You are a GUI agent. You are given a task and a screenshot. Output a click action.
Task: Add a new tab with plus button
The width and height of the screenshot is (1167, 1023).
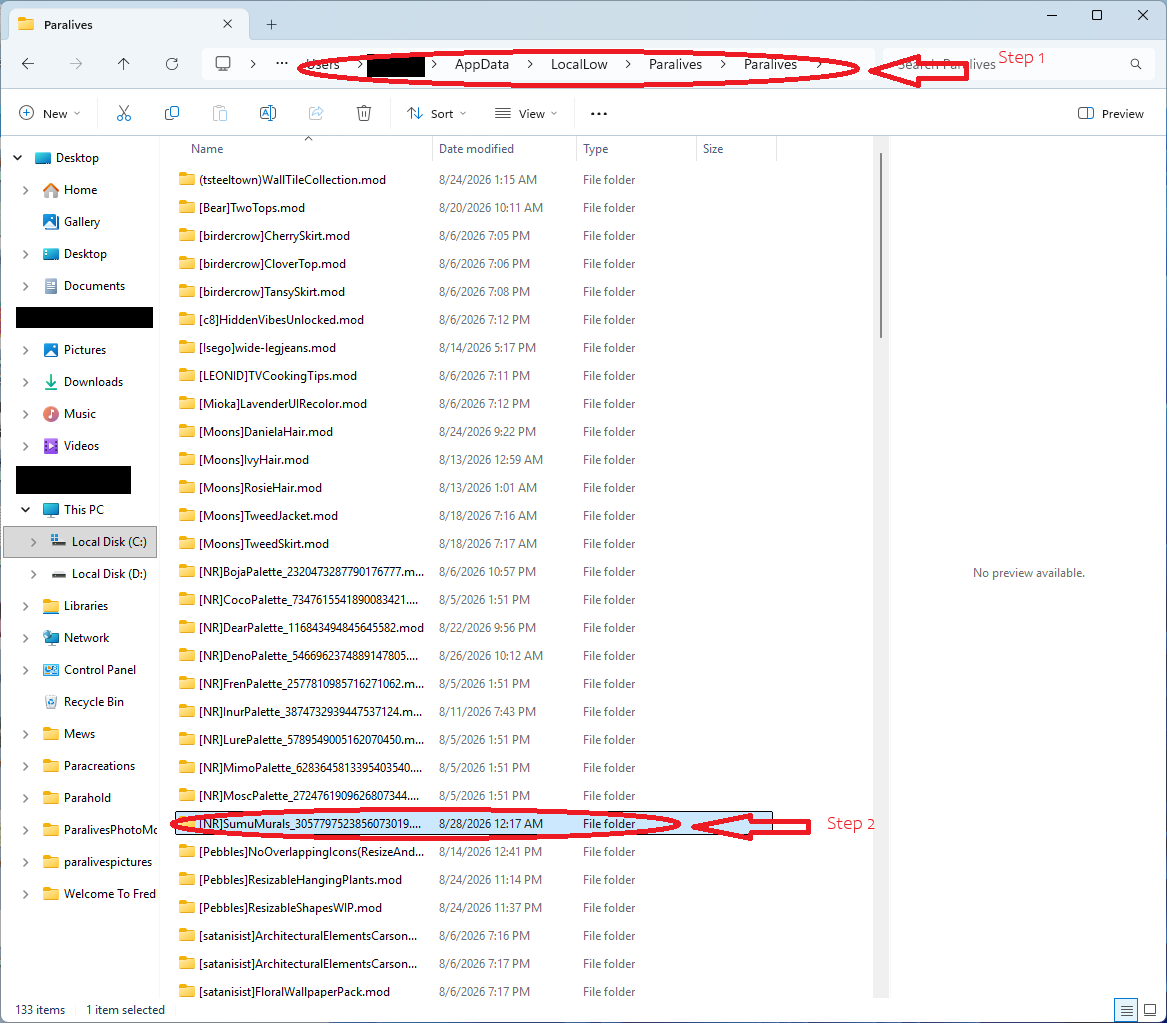(x=272, y=25)
